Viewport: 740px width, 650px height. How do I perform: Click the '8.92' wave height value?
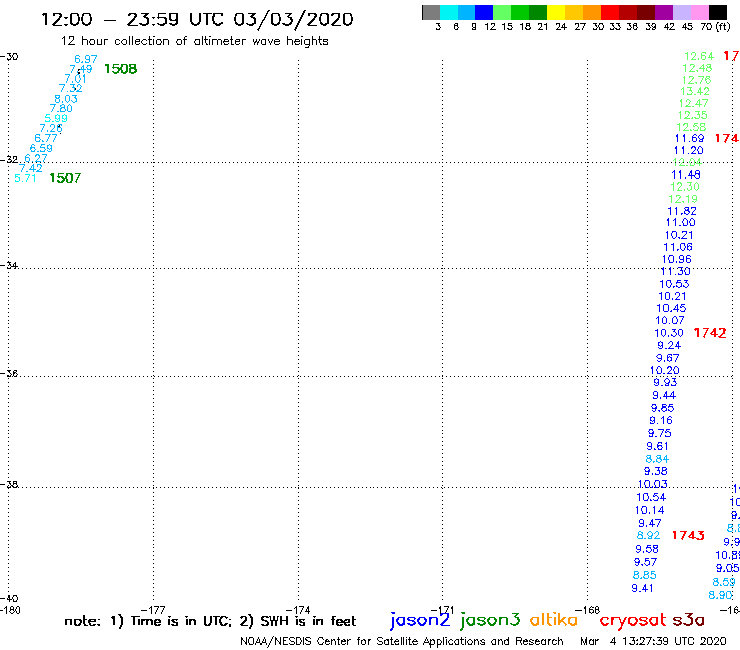(x=648, y=535)
